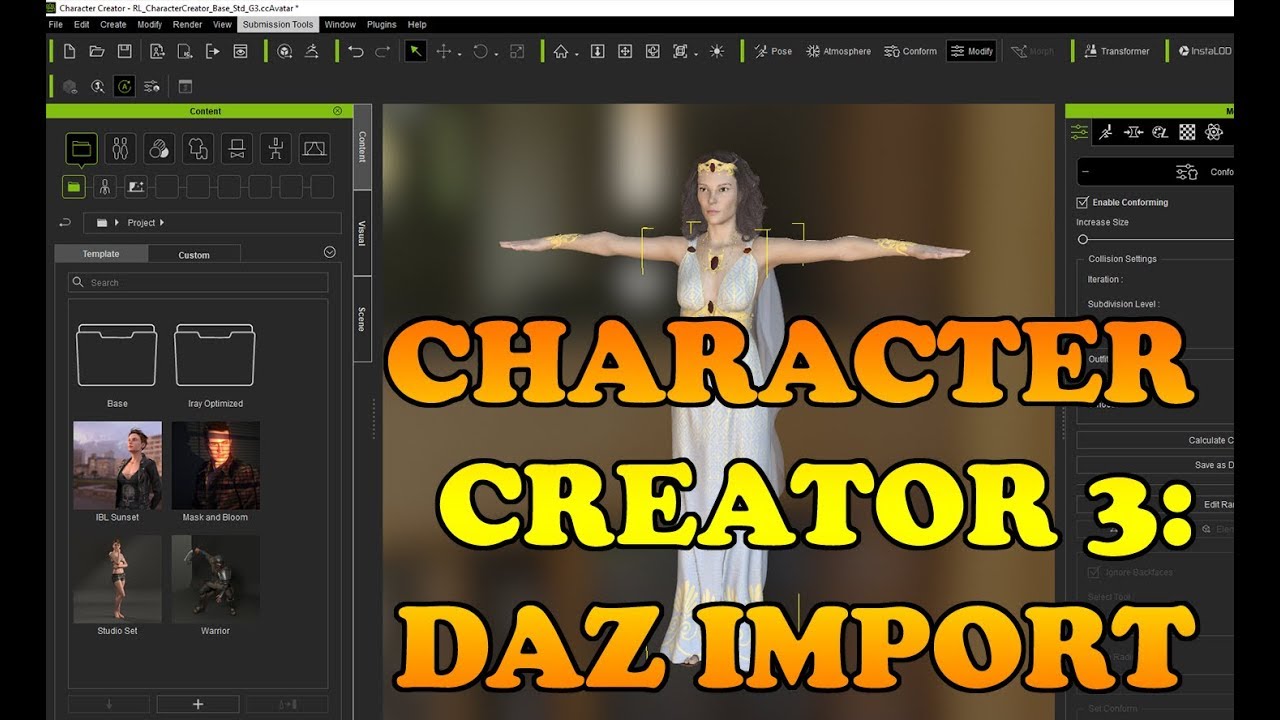Click the Open Project folder icon
This screenshot has height=720, width=1280.
point(97,51)
